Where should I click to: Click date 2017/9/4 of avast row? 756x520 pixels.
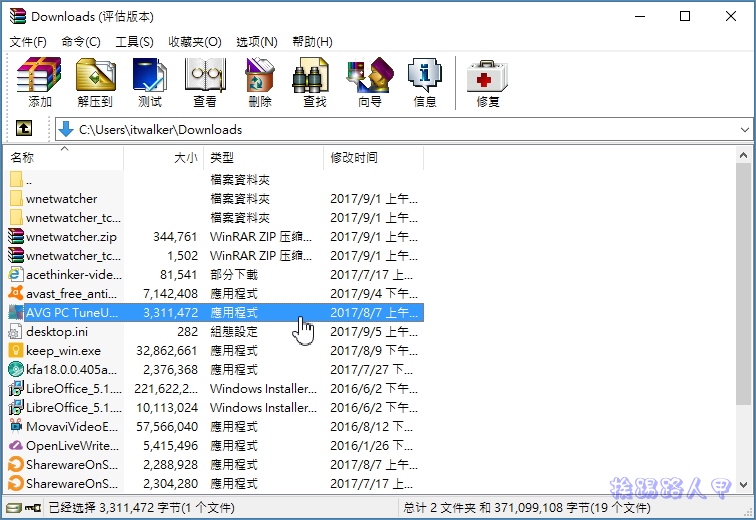point(374,293)
